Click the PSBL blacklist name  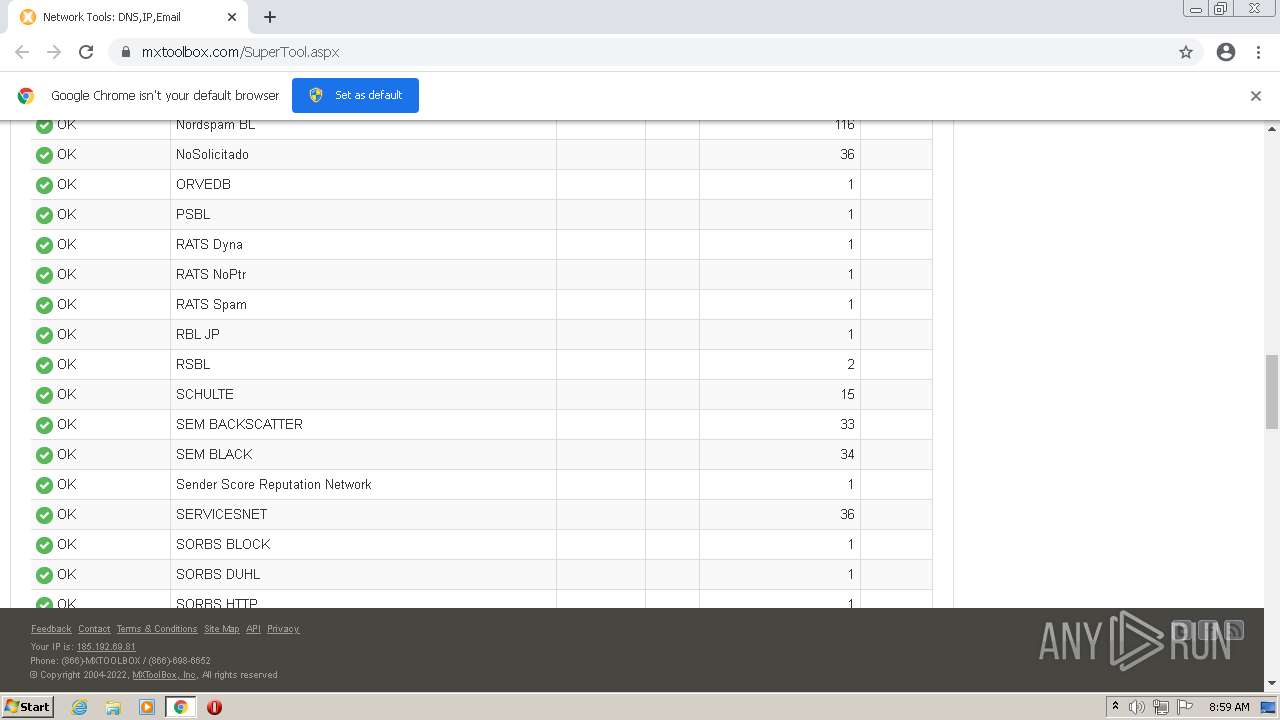[193, 215]
